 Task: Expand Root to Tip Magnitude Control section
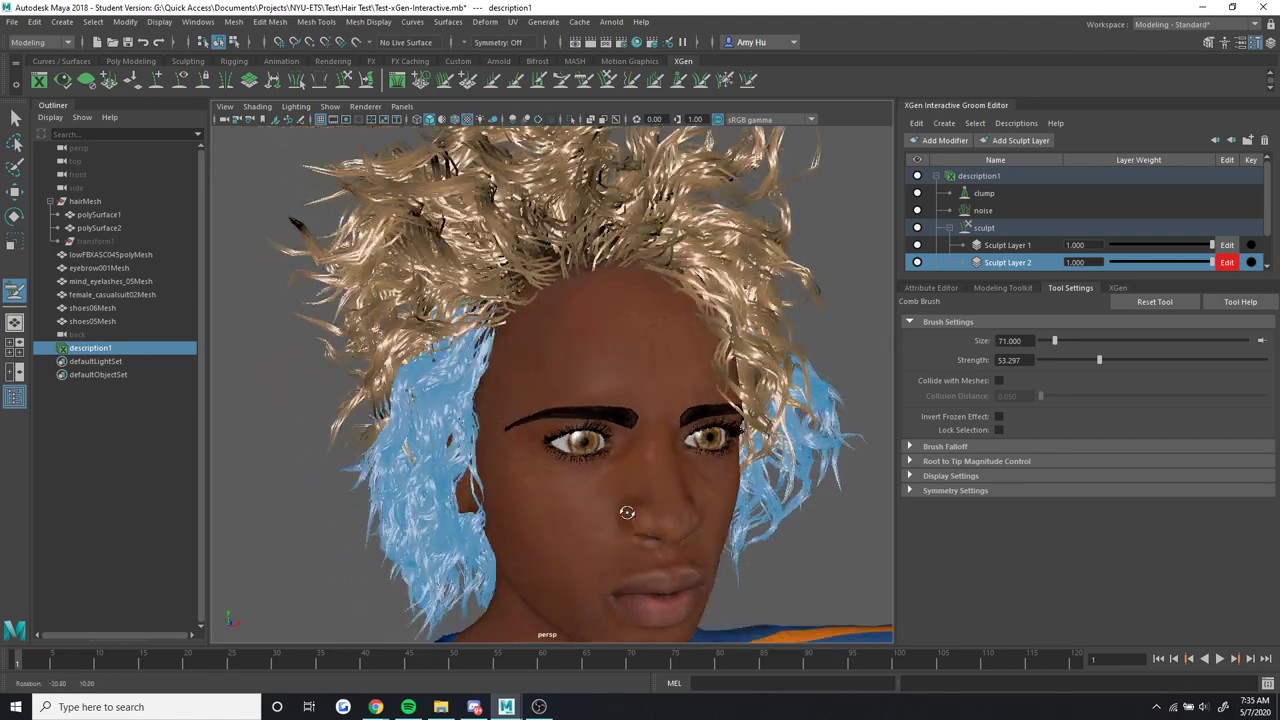click(x=909, y=461)
